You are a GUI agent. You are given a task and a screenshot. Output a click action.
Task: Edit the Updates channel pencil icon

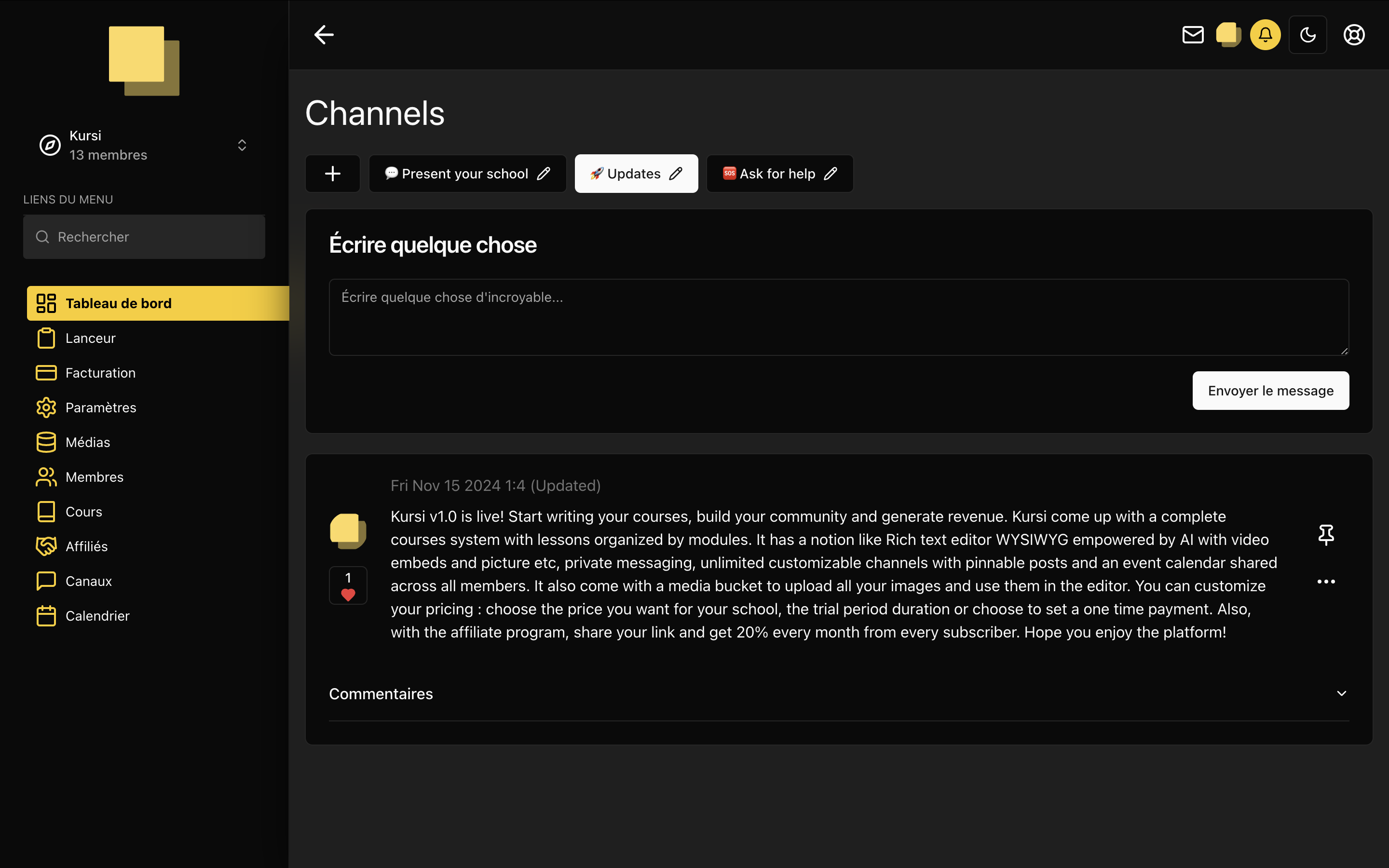676,174
